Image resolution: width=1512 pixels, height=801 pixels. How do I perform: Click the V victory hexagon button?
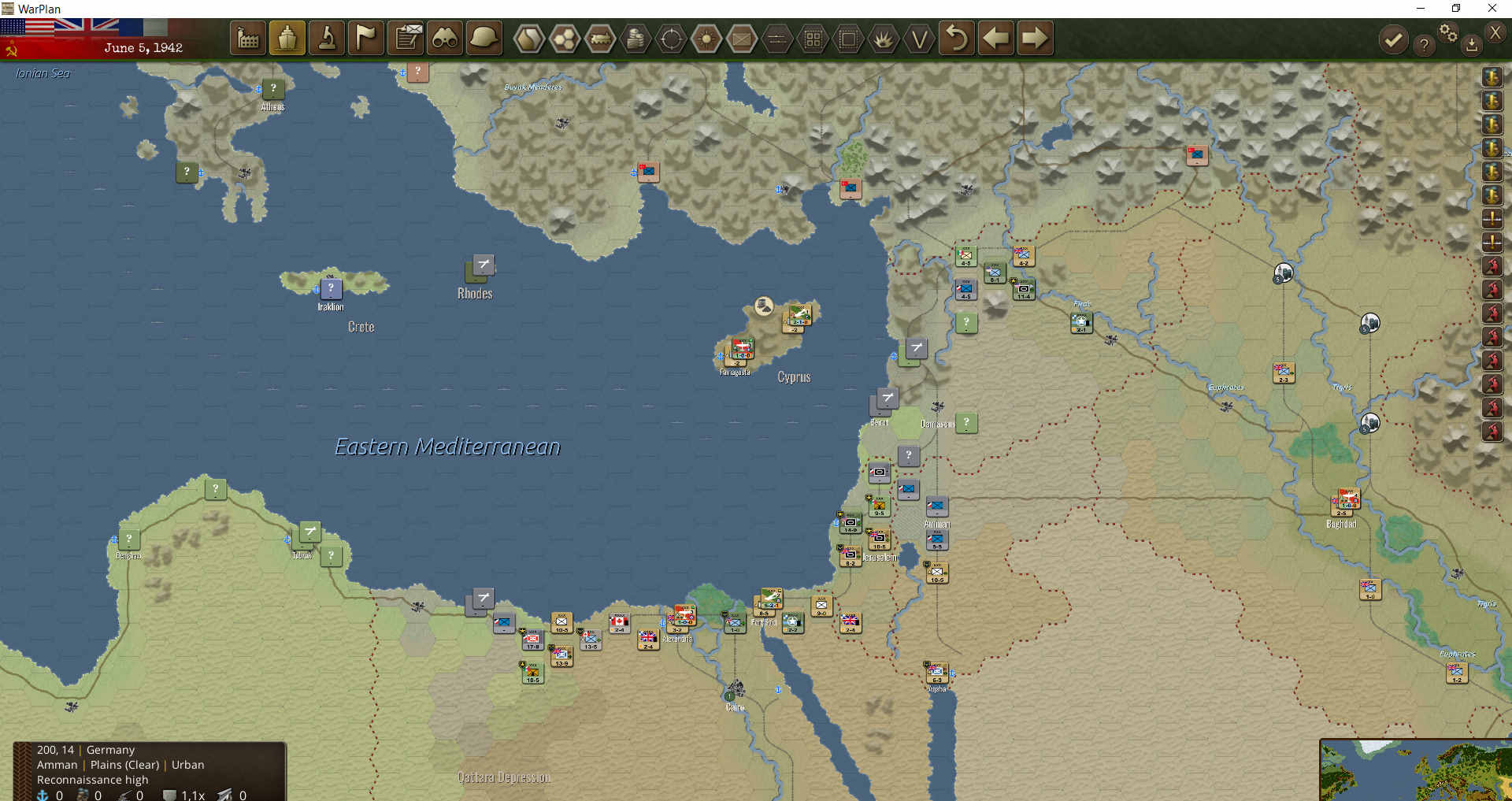919,39
